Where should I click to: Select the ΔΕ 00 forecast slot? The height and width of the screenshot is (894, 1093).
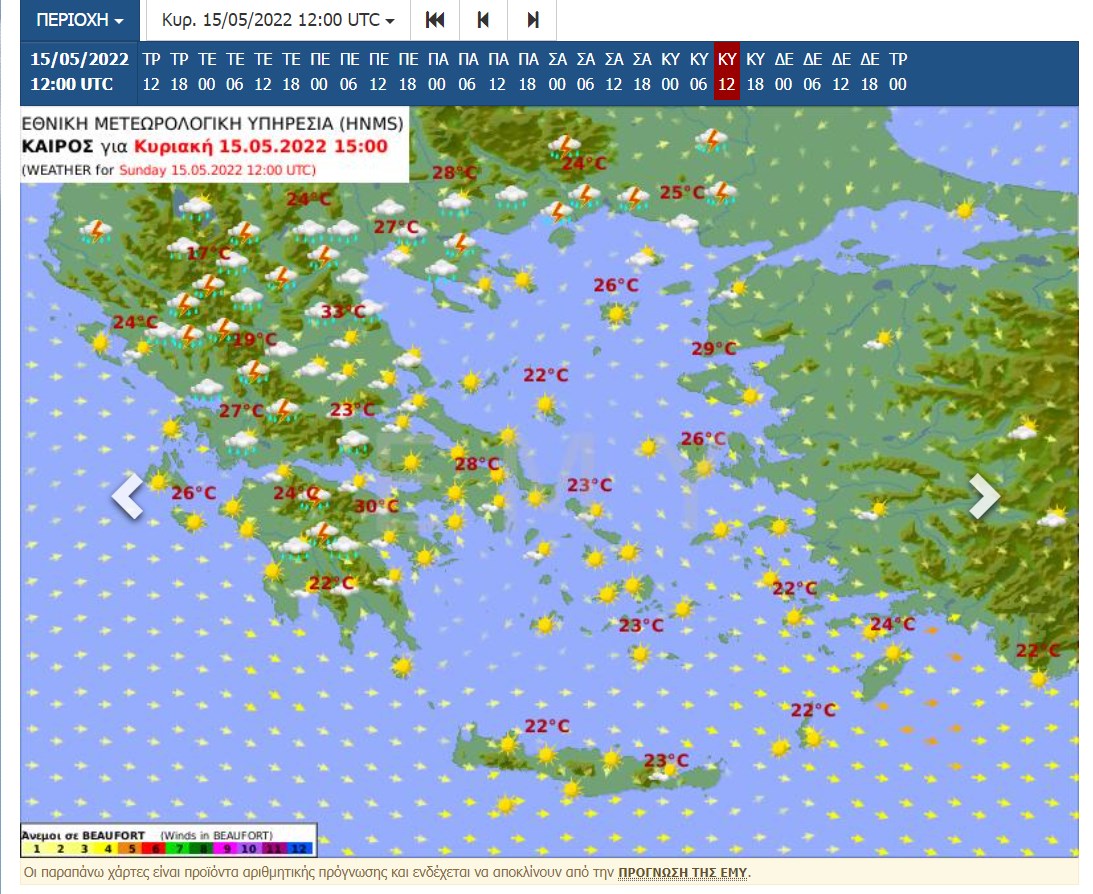[x=784, y=72]
